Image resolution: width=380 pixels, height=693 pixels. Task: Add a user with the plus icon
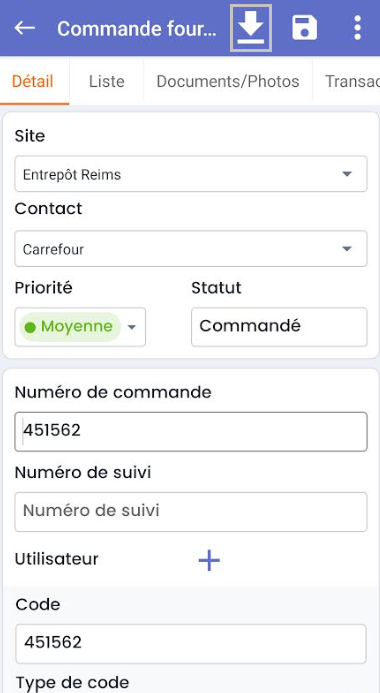pos(209,560)
